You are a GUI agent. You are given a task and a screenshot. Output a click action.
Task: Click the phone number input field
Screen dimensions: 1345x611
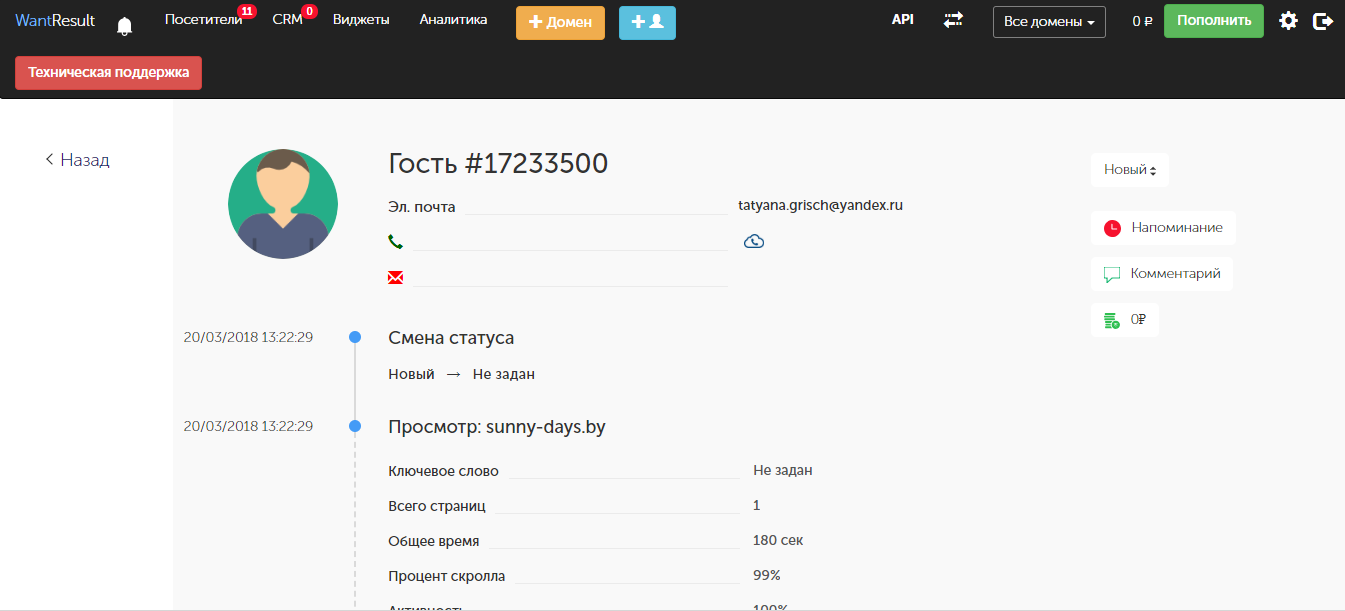coord(570,241)
